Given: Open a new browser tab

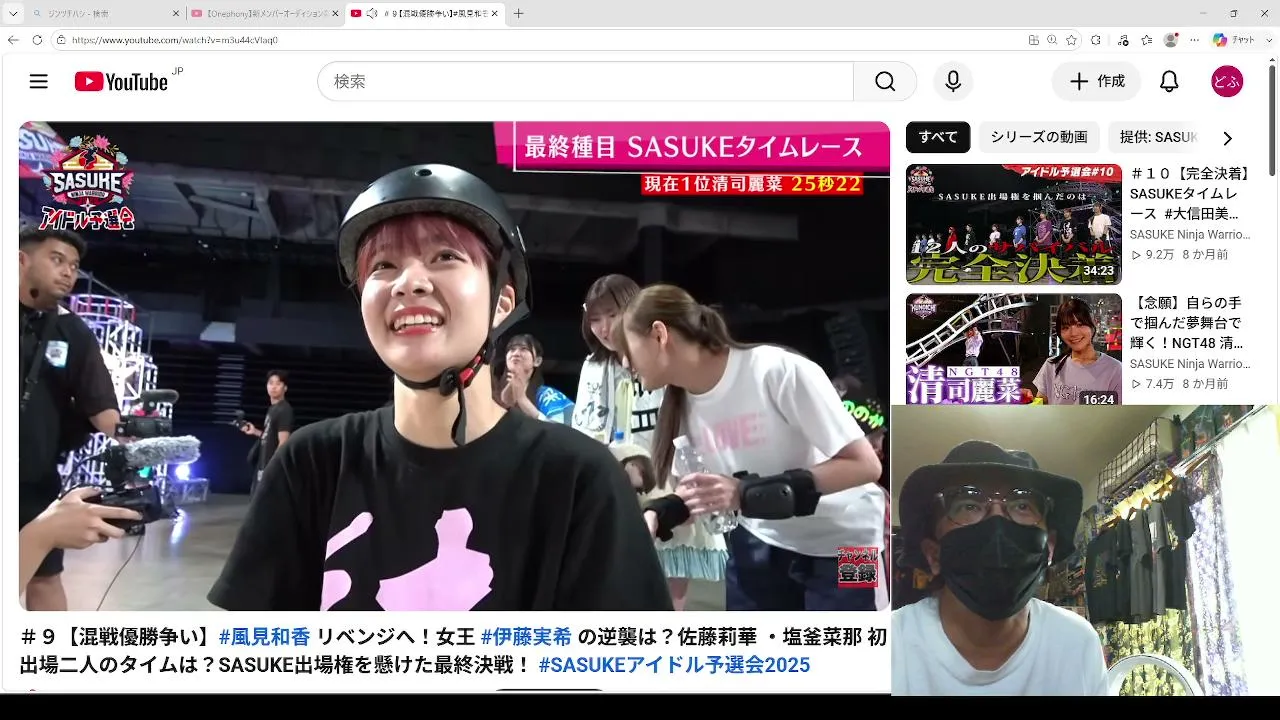Looking at the screenshot, I should click(518, 14).
